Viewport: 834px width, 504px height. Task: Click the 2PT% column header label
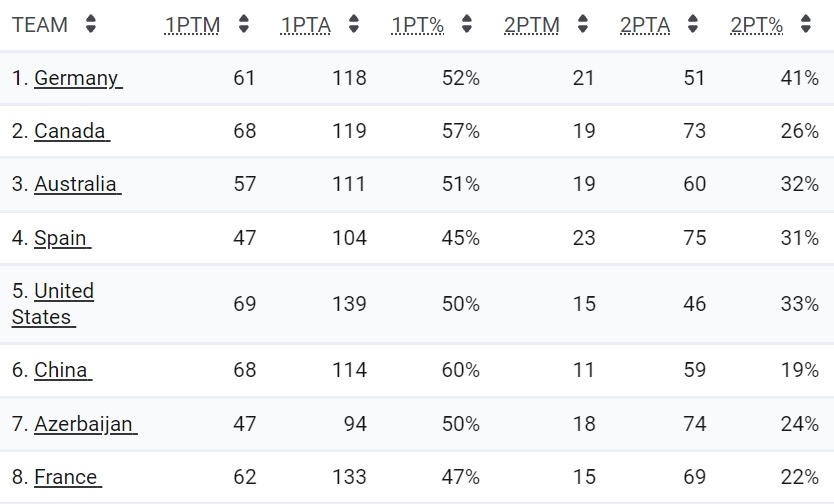[756, 25]
